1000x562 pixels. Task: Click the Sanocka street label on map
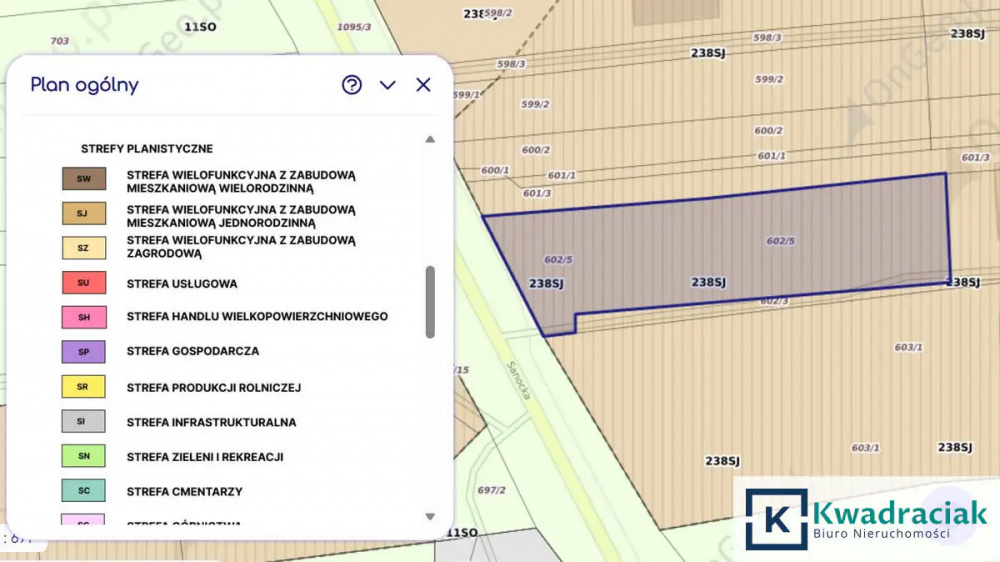pyautogui.click(x=519, y=380)
